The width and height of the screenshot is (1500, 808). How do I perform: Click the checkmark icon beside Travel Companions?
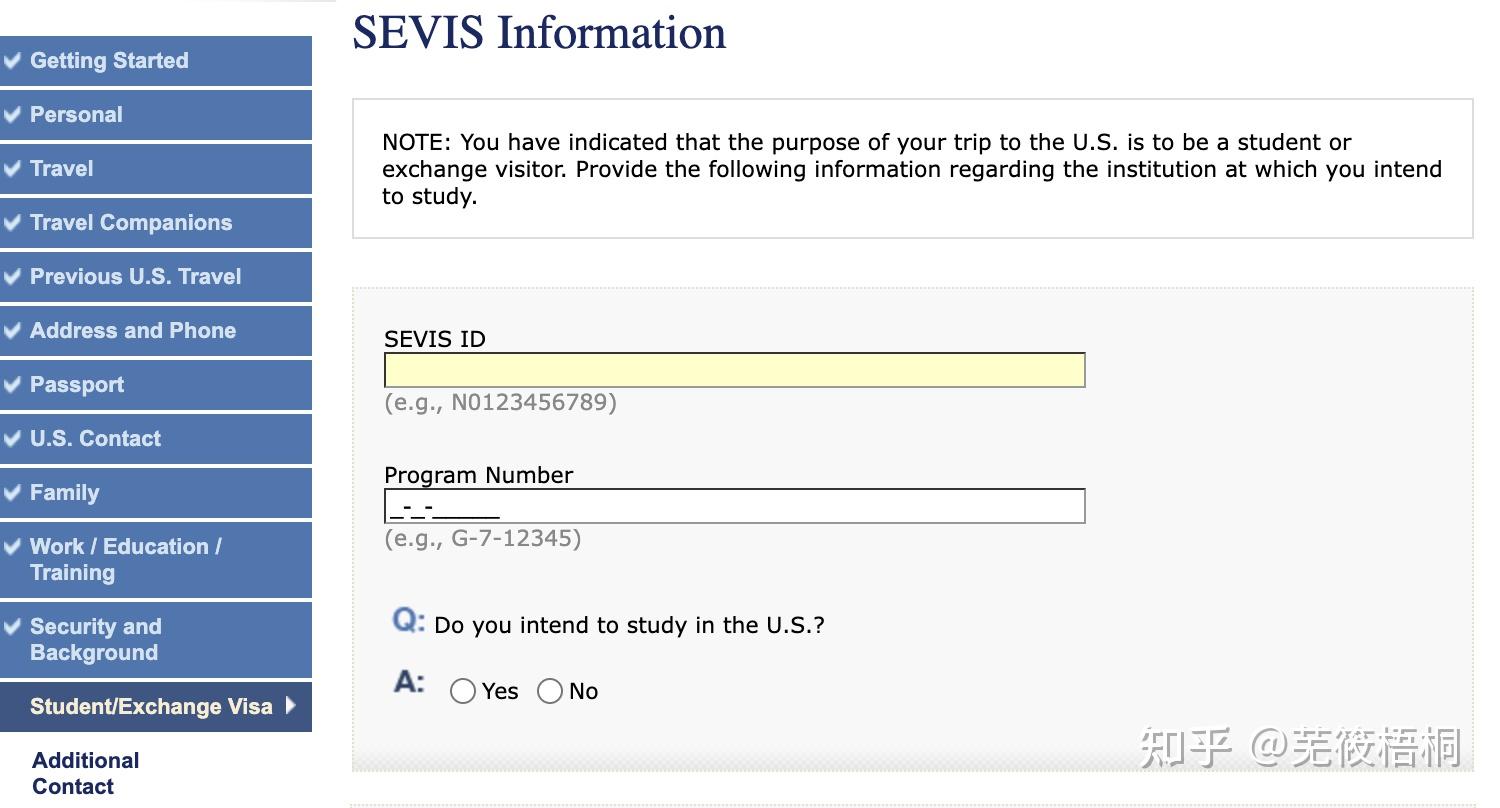pos(12,222)
